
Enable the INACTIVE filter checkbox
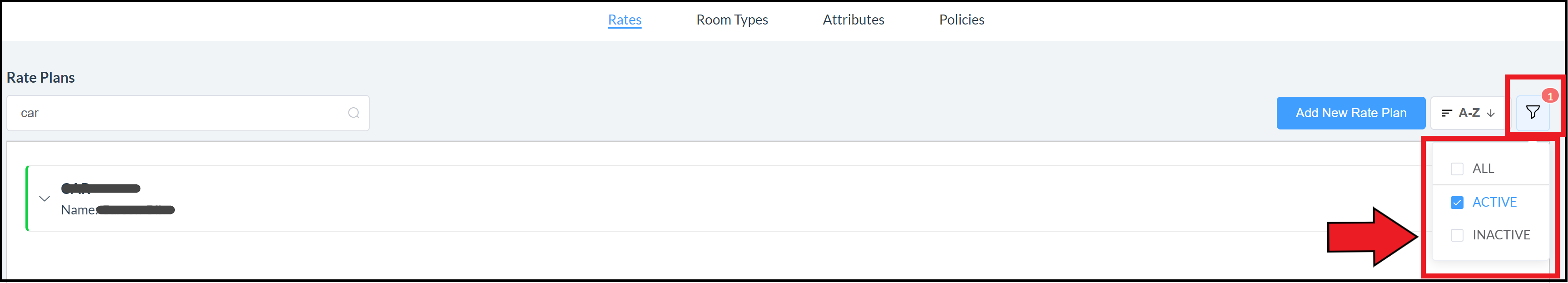(1457, 234)
